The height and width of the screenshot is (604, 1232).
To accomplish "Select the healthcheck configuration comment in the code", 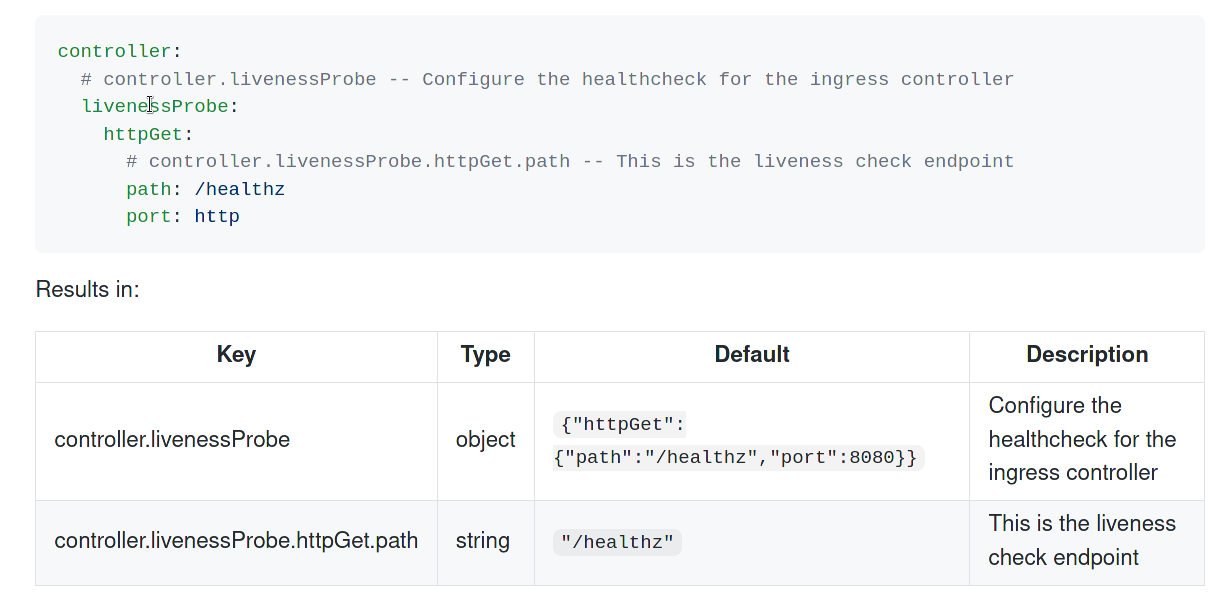I will pyautogui.click(x=546, y=78).
